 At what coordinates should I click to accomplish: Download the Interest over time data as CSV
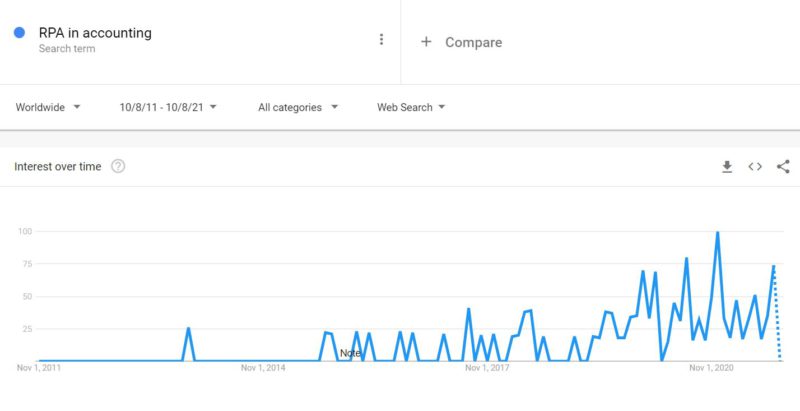pyautogui.click(x=727, y=167)
